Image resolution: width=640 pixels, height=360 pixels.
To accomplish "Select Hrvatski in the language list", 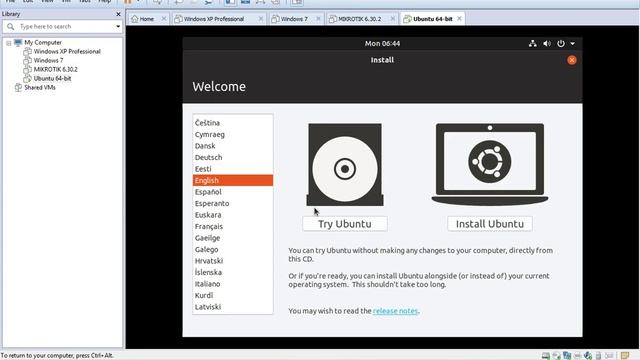I will (x=233, y=261).
